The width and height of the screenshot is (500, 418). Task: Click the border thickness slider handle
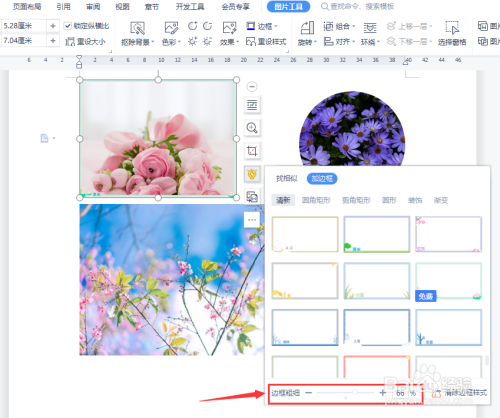[355, 393]
